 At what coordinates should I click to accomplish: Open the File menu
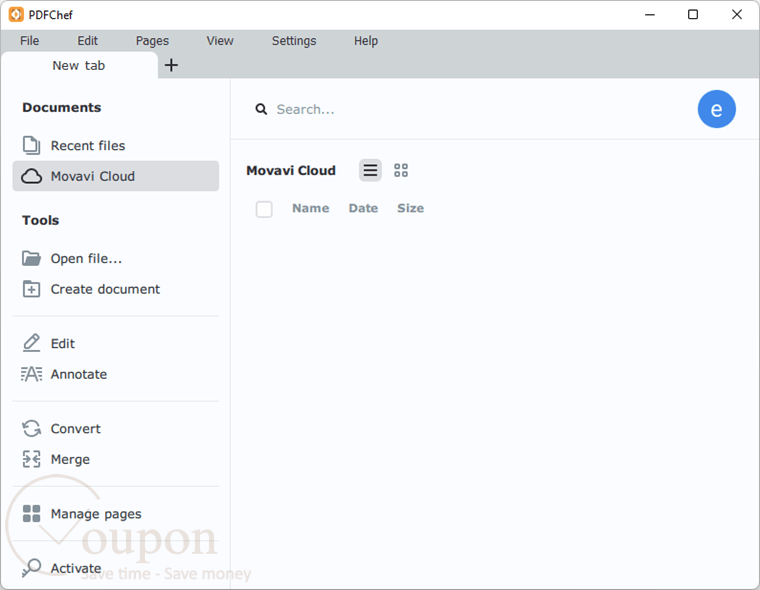pos(30,41)
